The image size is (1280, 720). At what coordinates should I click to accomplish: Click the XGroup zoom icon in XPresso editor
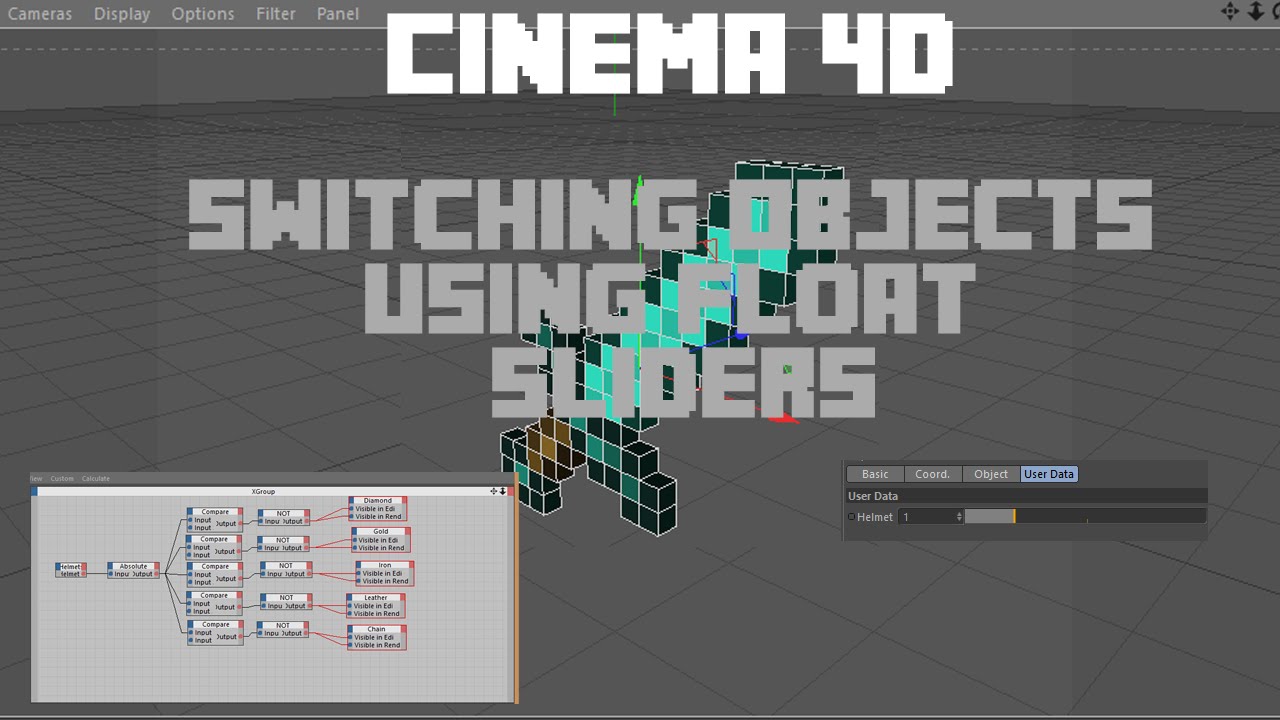tap(502, 491)
